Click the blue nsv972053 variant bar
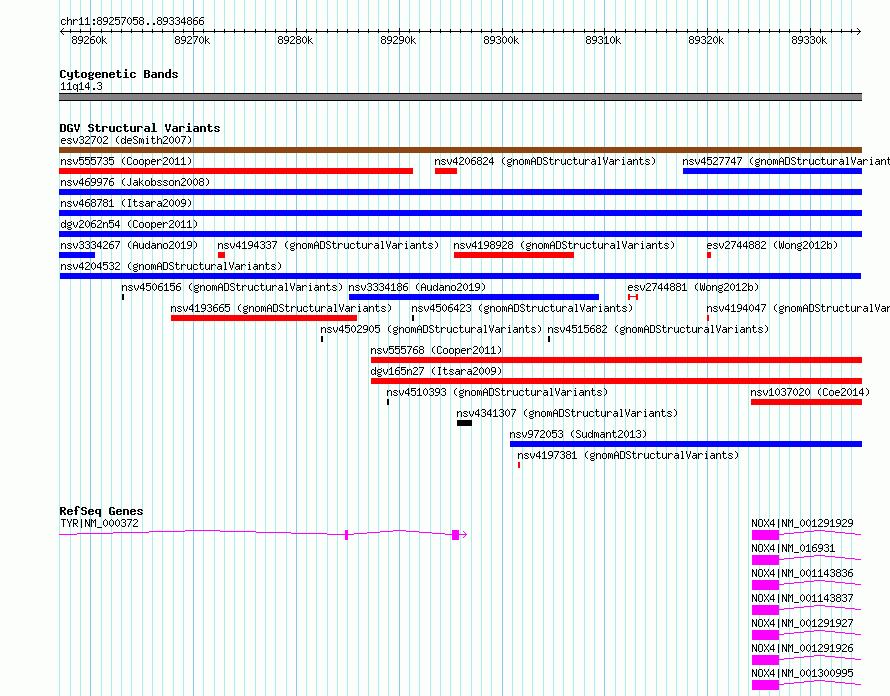Screen dimensions: 890x696 coord(686,444)
